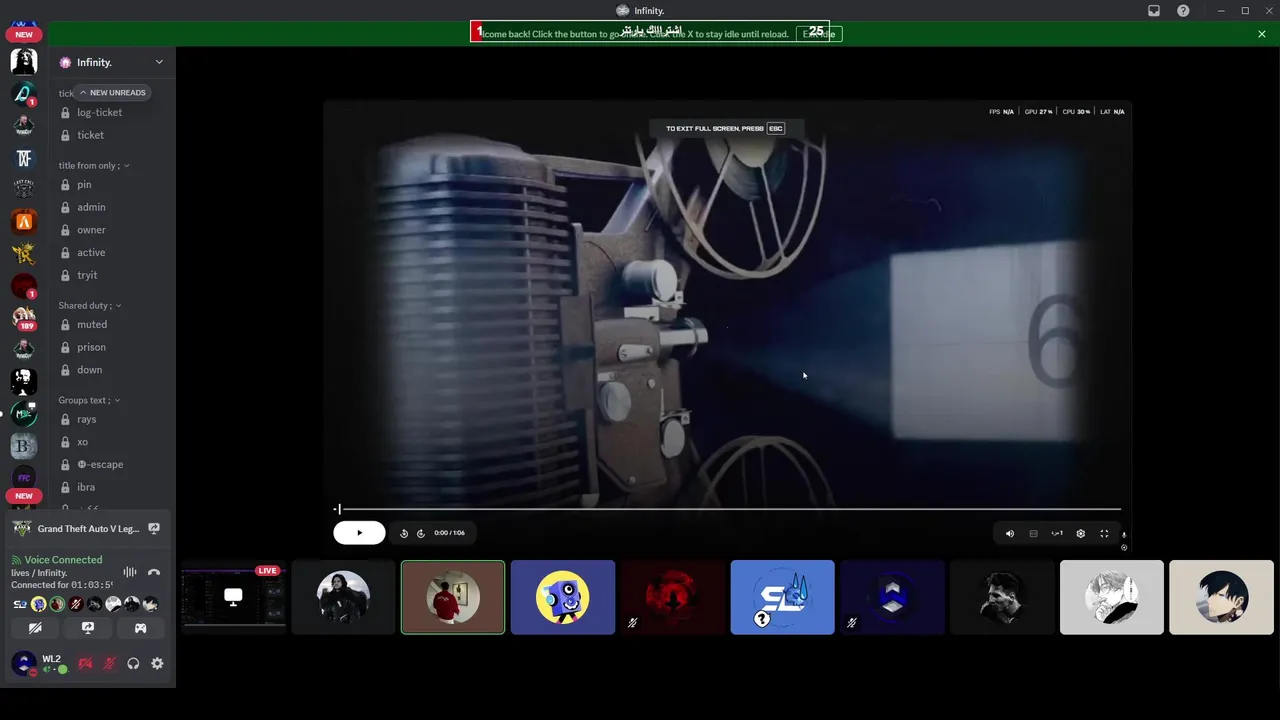Select the blue SL logo participant tile
The height and width of the screenshot is (720, 1280).
(783, 597)
